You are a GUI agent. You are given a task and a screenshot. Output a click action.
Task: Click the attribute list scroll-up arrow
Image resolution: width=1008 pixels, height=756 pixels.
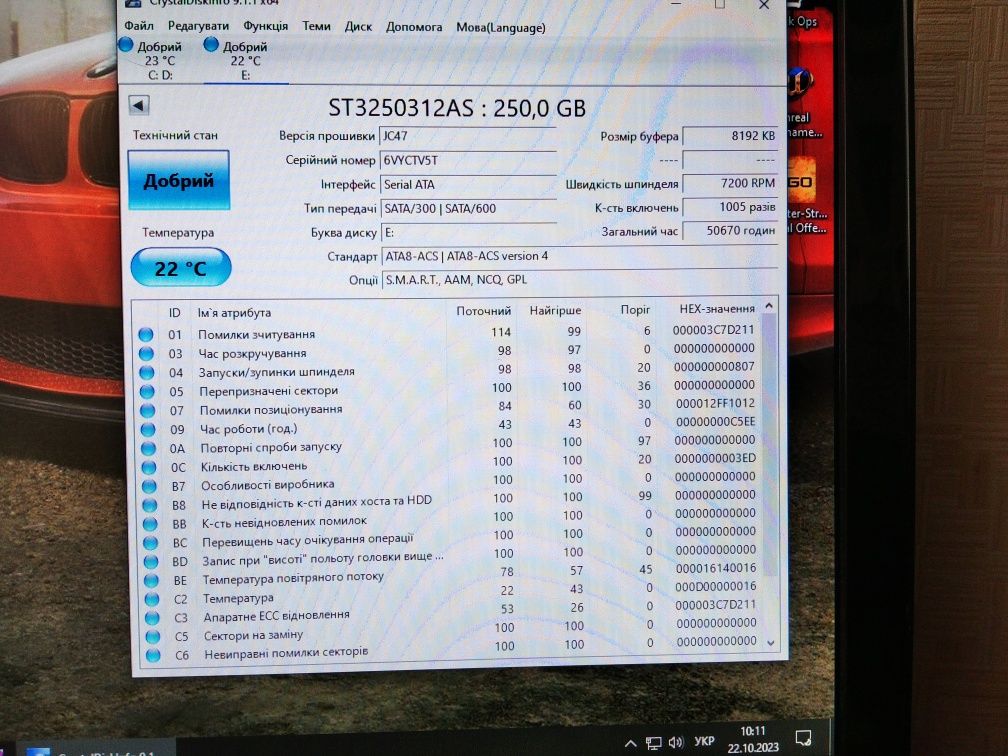coord(769,307)
